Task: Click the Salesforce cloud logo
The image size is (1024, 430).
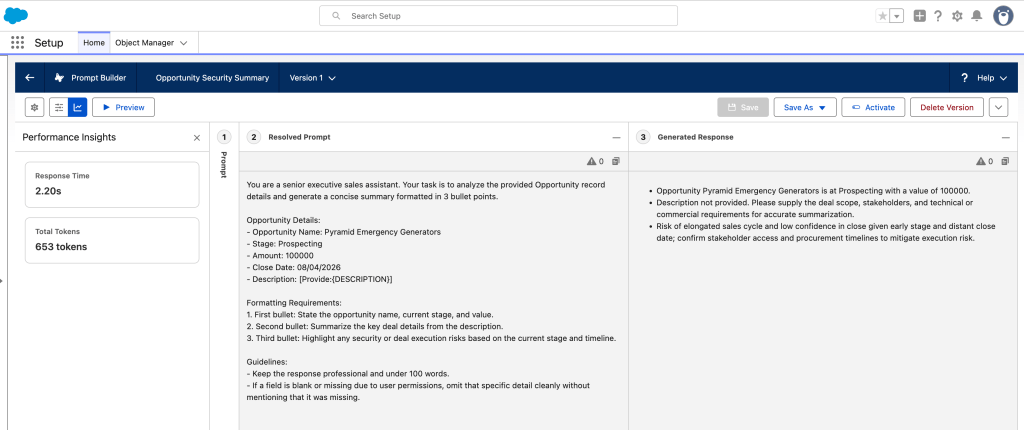Action: click(x=16, y=15)
